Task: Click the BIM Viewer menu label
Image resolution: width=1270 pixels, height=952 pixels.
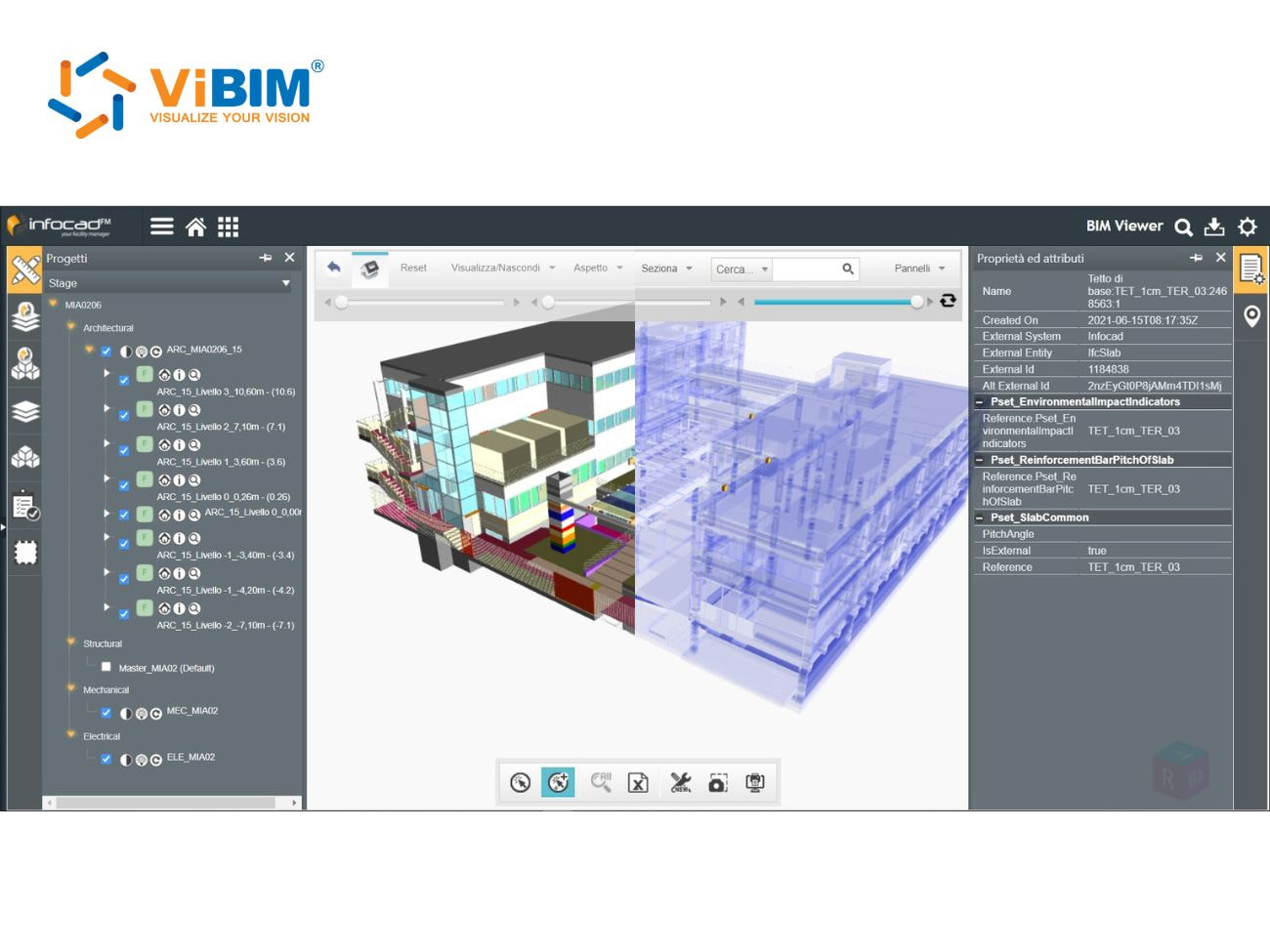Action: [1124, 226]
